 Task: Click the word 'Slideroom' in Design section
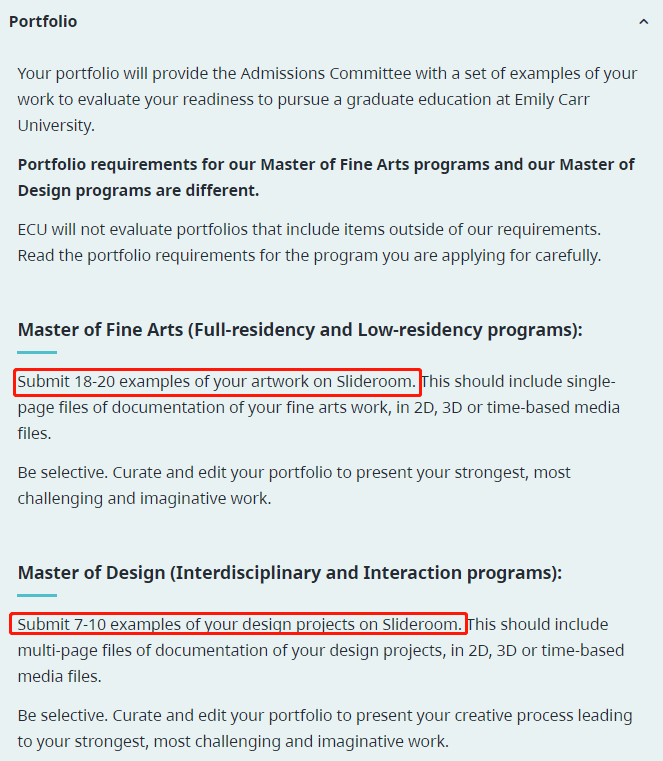coord(420,625)
